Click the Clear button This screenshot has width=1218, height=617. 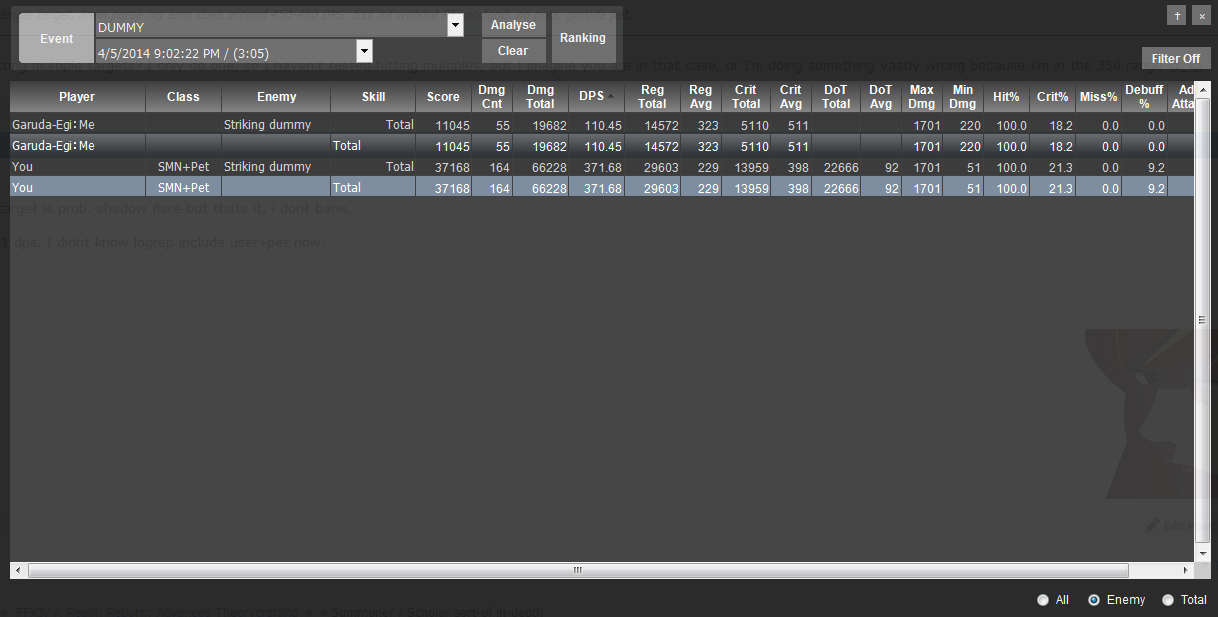(x=513, y=51)
